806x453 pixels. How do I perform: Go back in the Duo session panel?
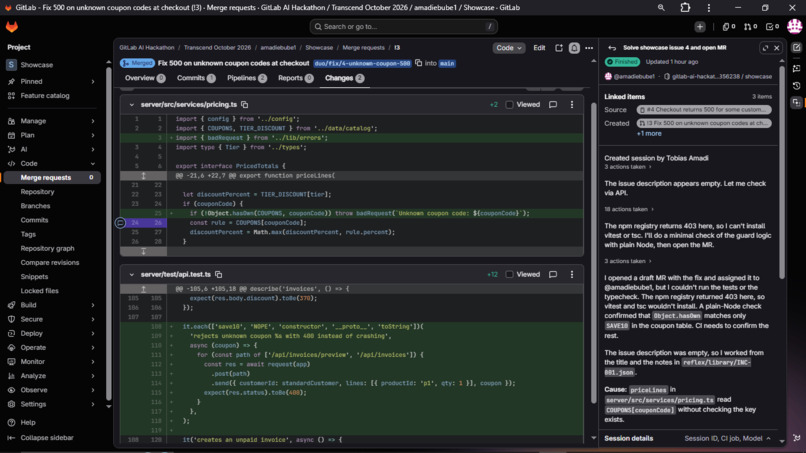[x=612, y=48]
